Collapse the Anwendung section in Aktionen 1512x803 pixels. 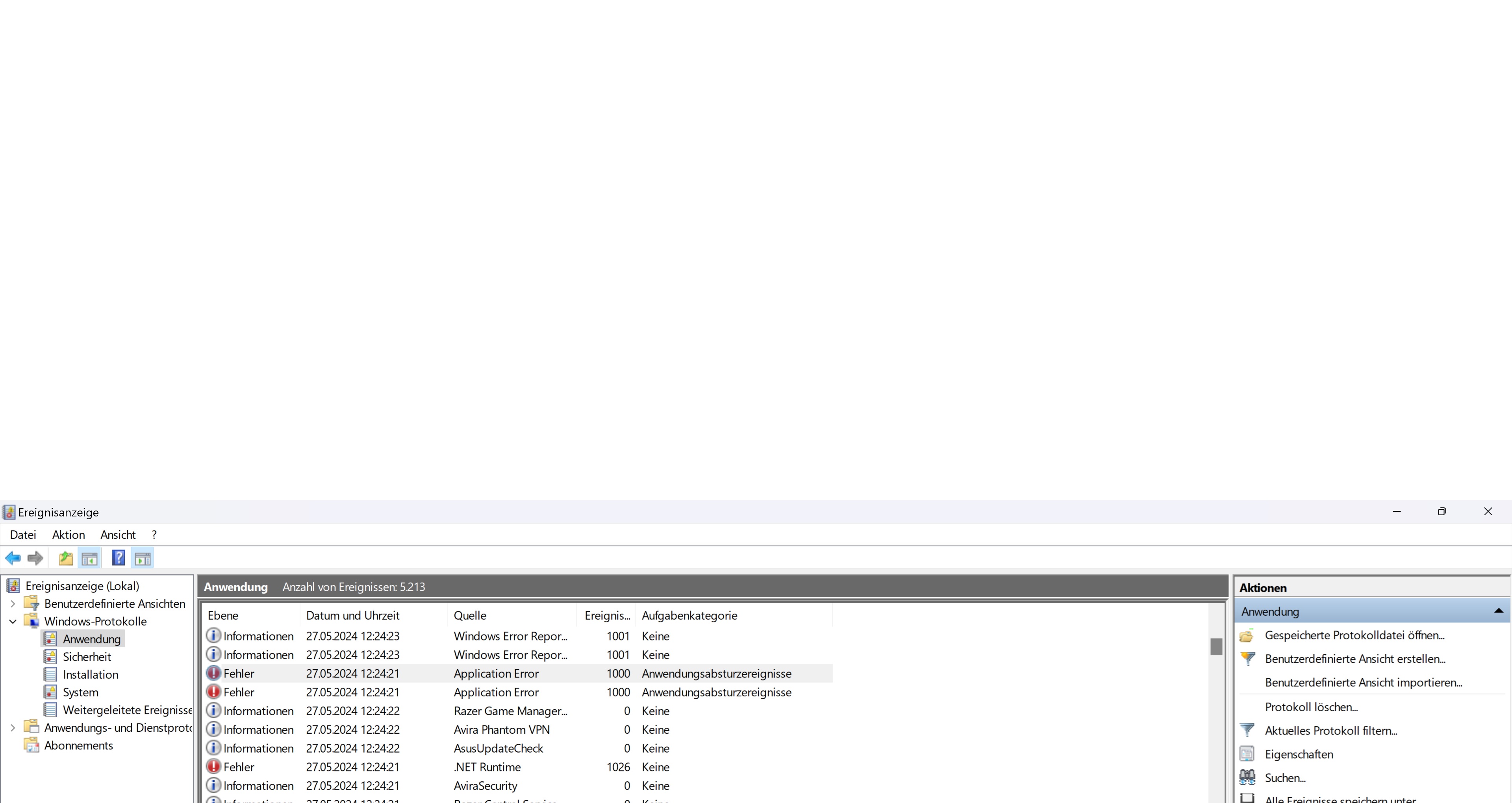pyautogui.click(x=1499, y=611)
